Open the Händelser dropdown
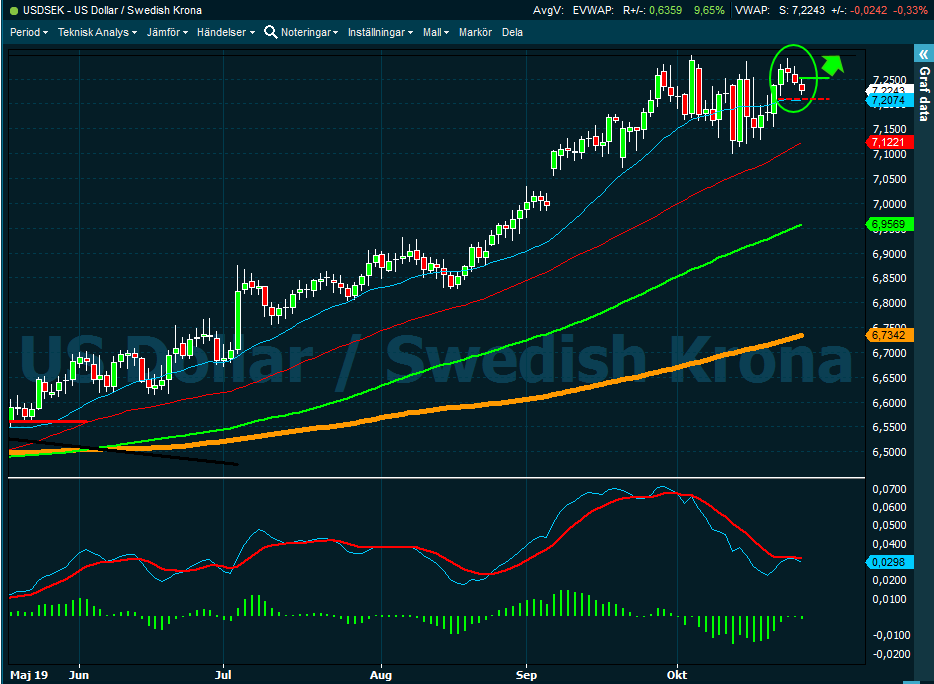This screenshot has width=934, height=684. point(225,32)
